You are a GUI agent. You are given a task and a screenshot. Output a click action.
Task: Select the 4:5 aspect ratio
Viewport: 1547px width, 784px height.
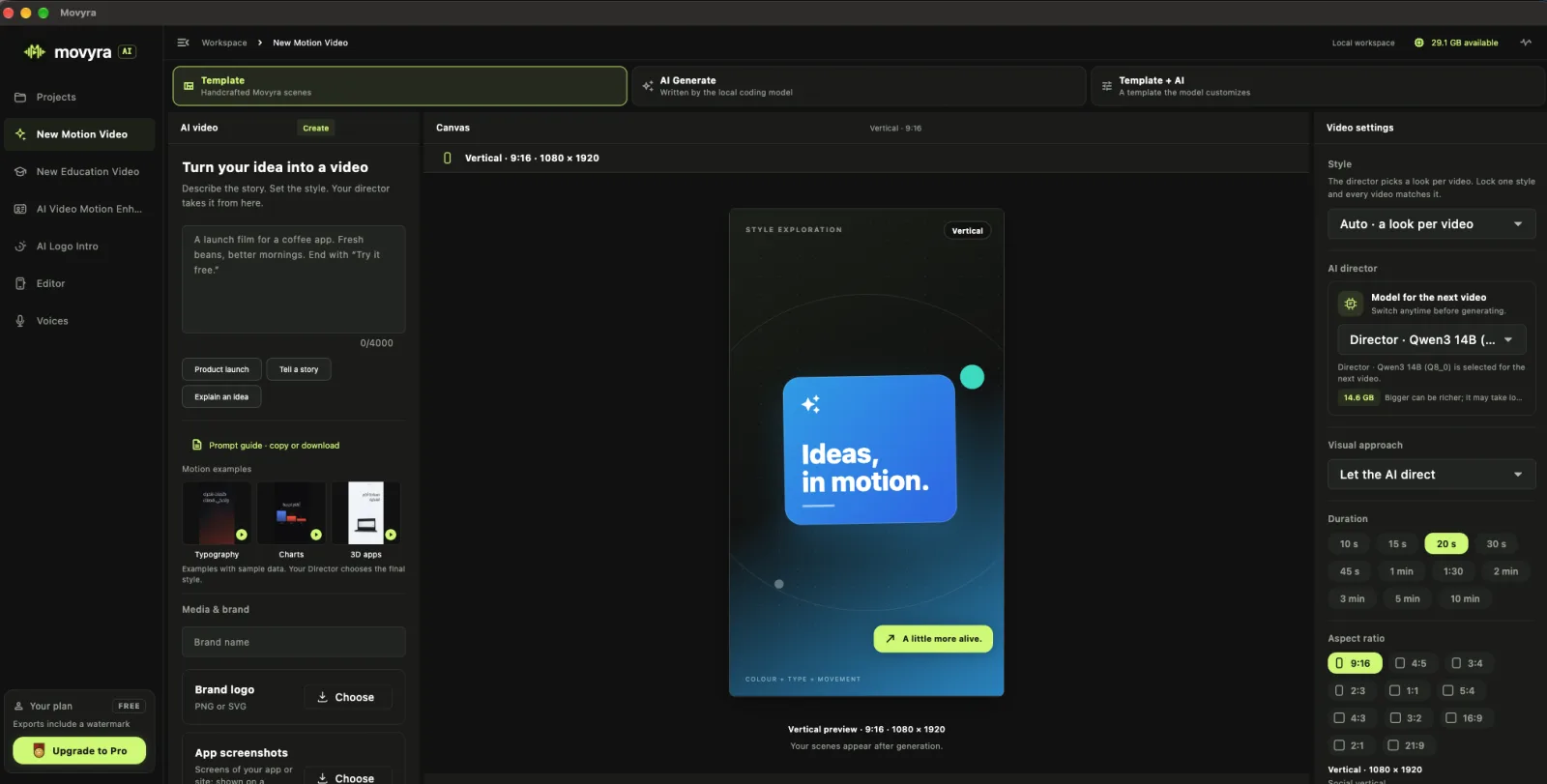point(1411,663)
